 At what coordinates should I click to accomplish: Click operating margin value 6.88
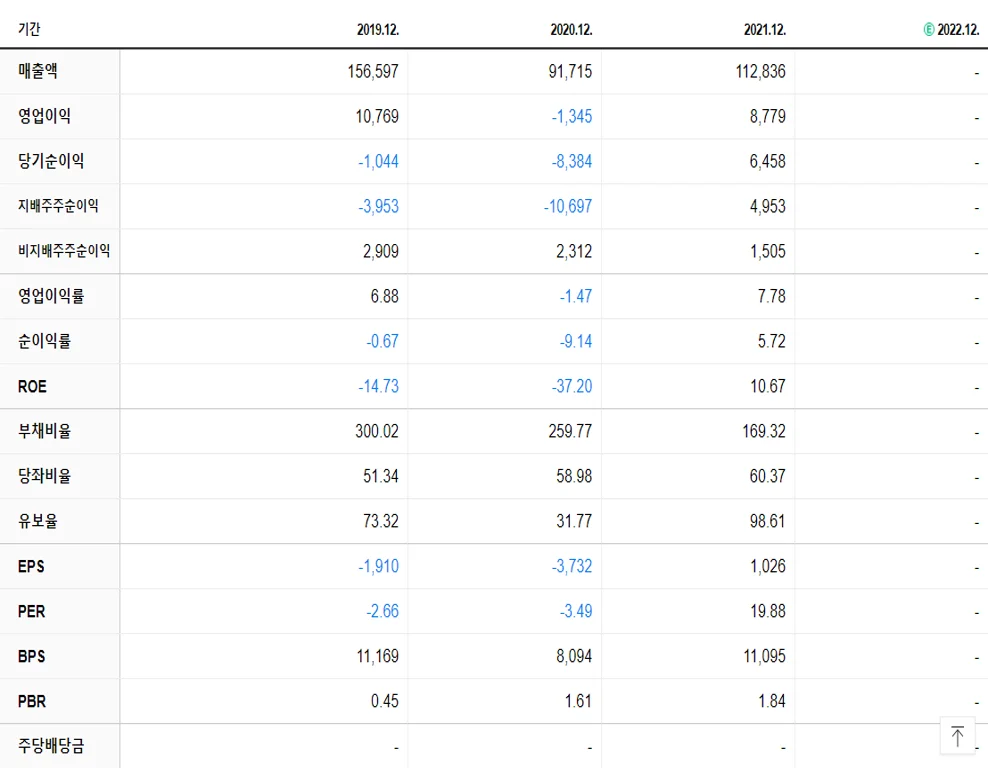tap(384, 296)
